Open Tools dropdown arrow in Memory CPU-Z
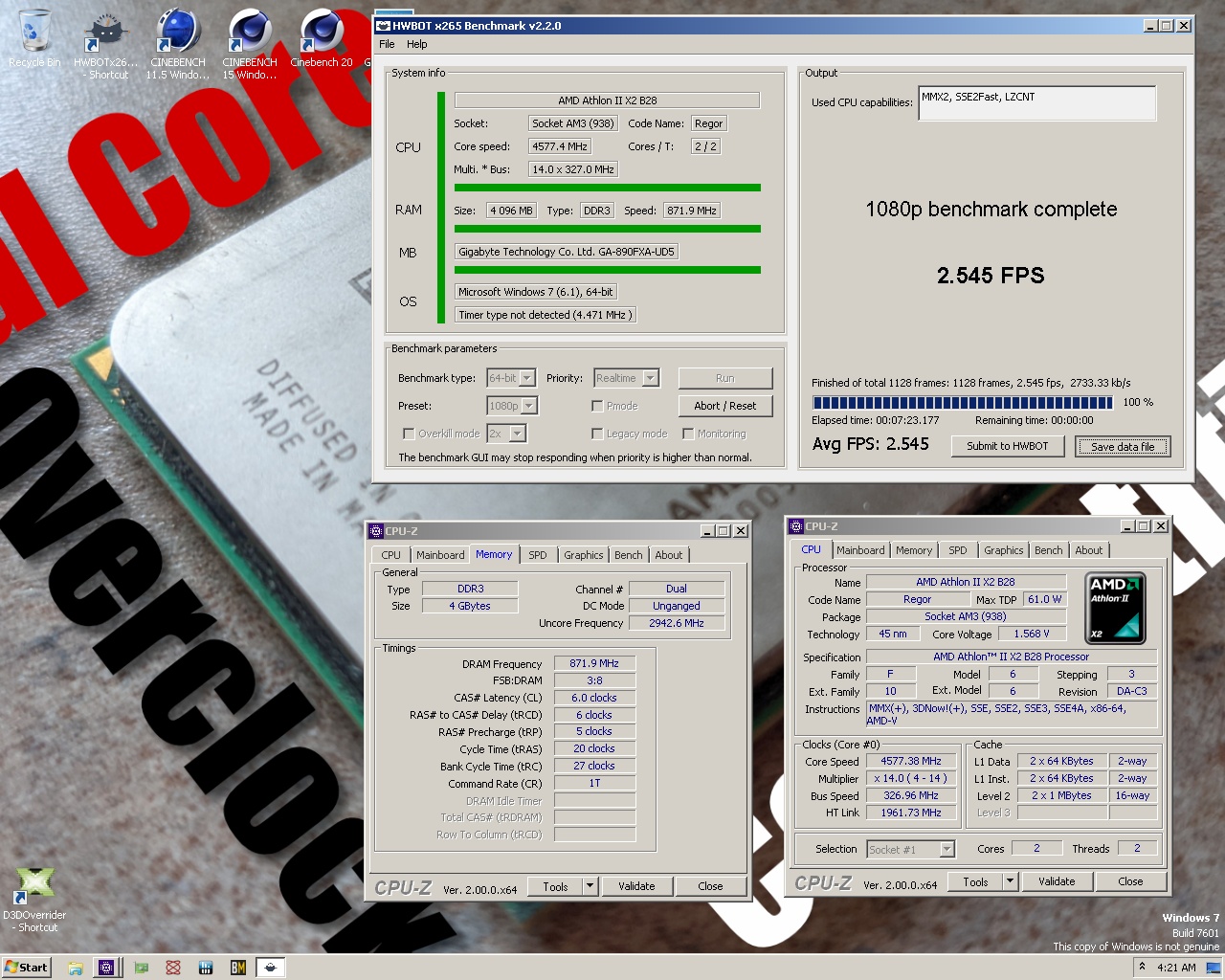1225x980 pixels. point(590,886)
